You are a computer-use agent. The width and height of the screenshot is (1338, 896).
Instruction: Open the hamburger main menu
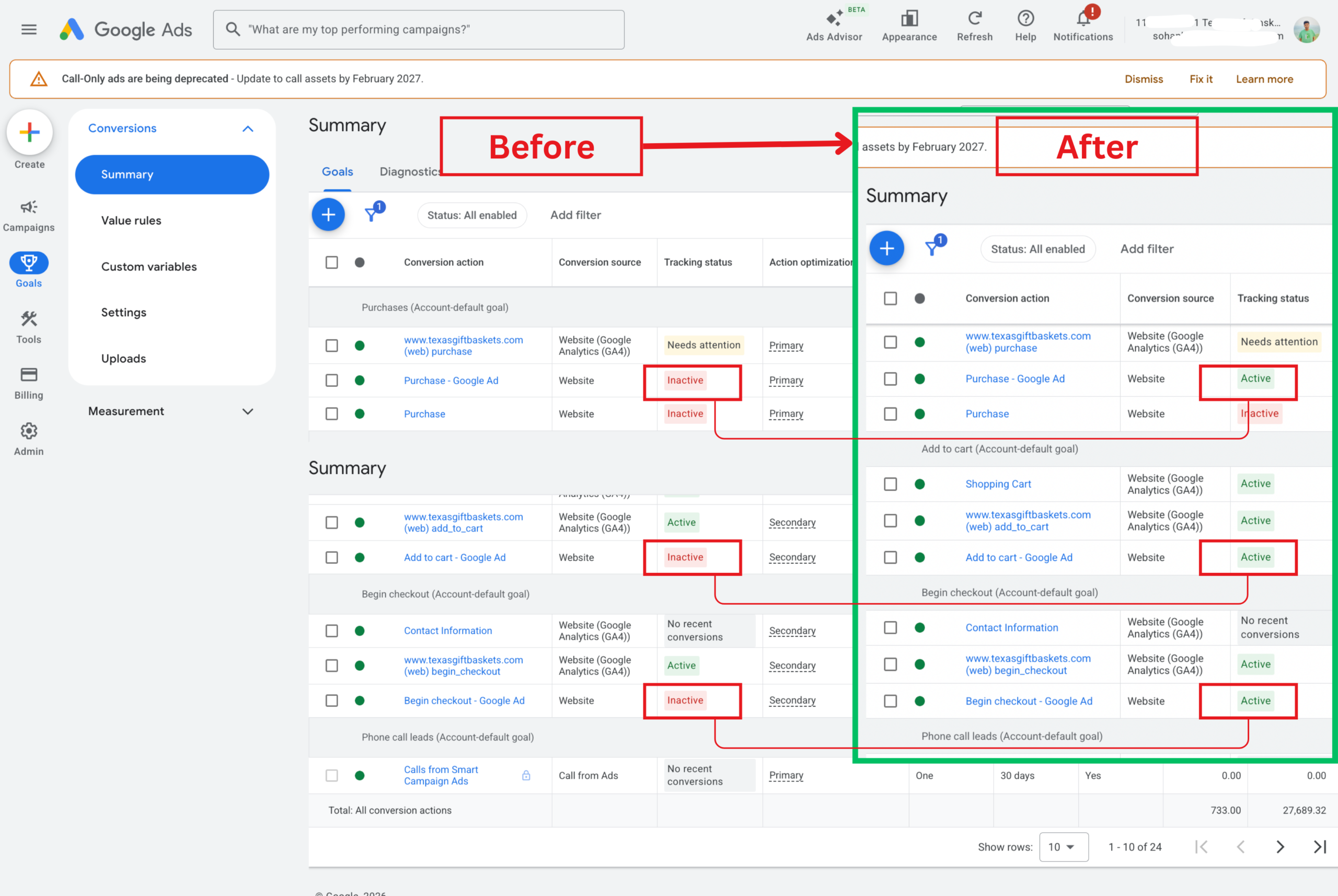(x=29, y=29)
